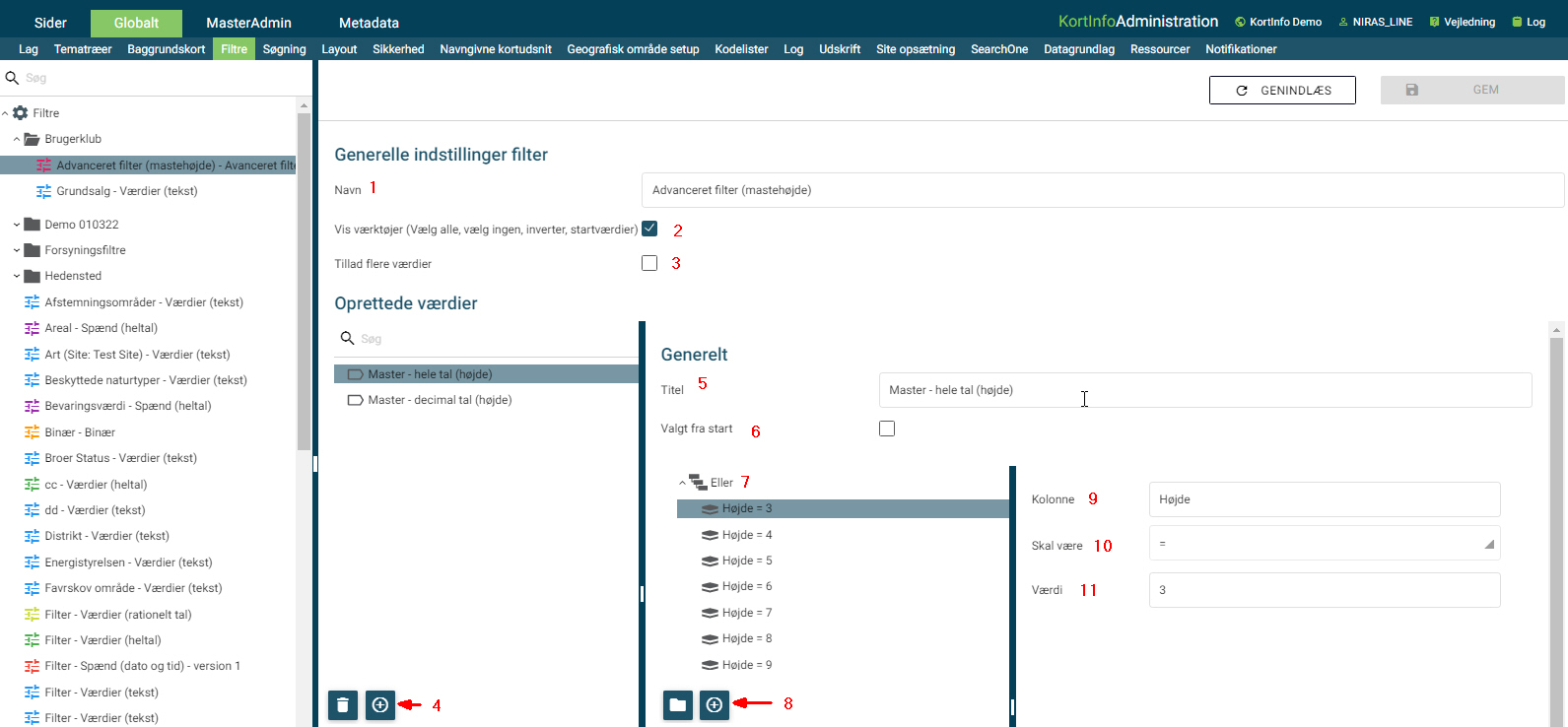Click the Eller group icon
1568x727 pixels.
point(698,483)
